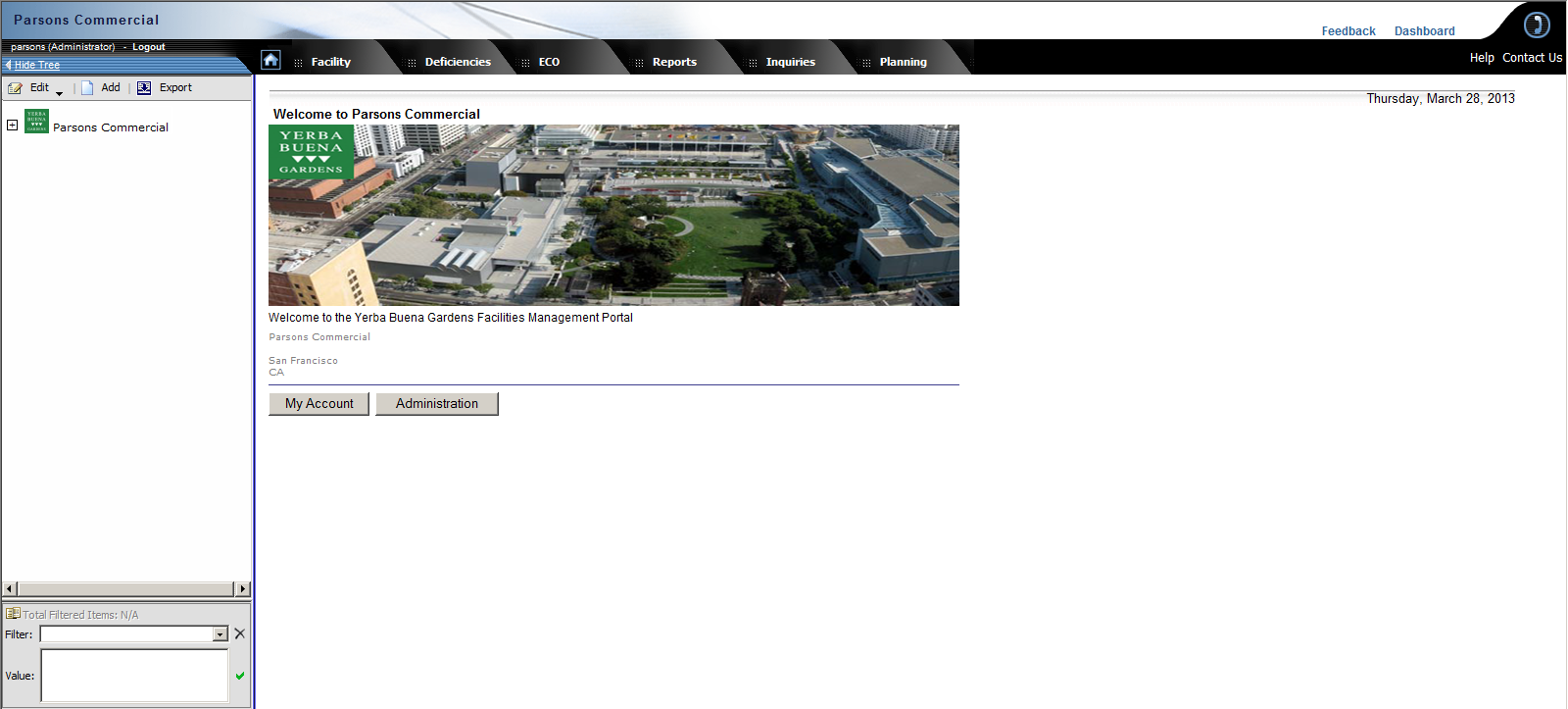Screen dimensions: 1568x709
Task: Click the 'Welcome to Parsons Commercial' heading
Action: point(376,115)
